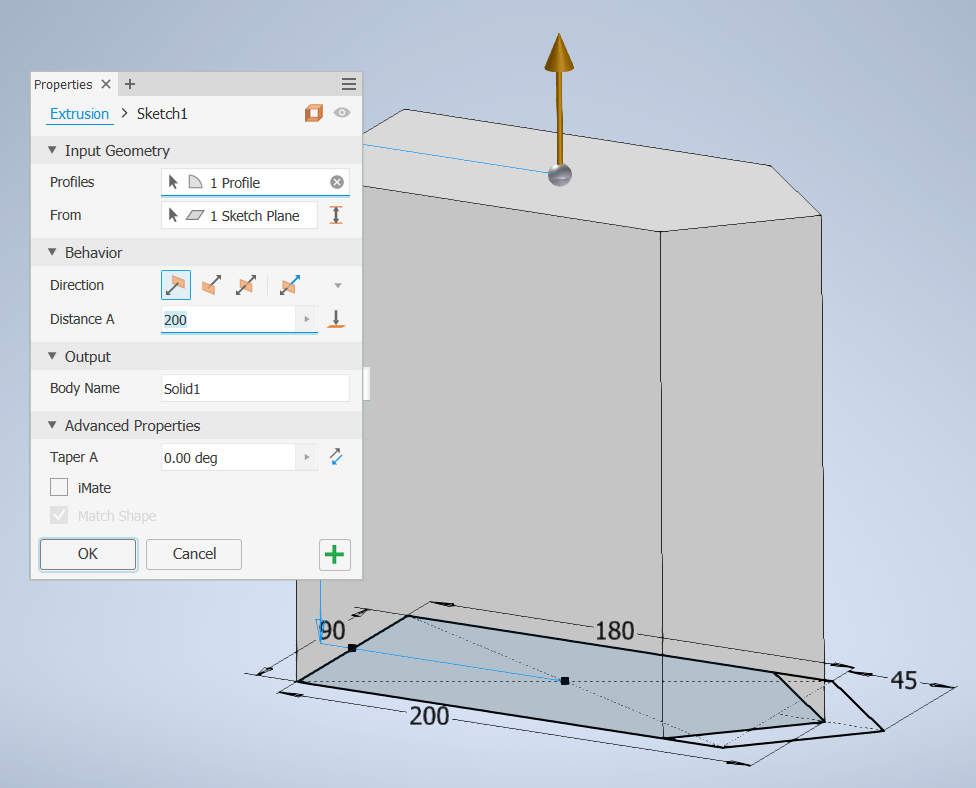Click the Profiles selection arrow icon
The height and width of the screenshot is (788, 976).
coord(175,182)
